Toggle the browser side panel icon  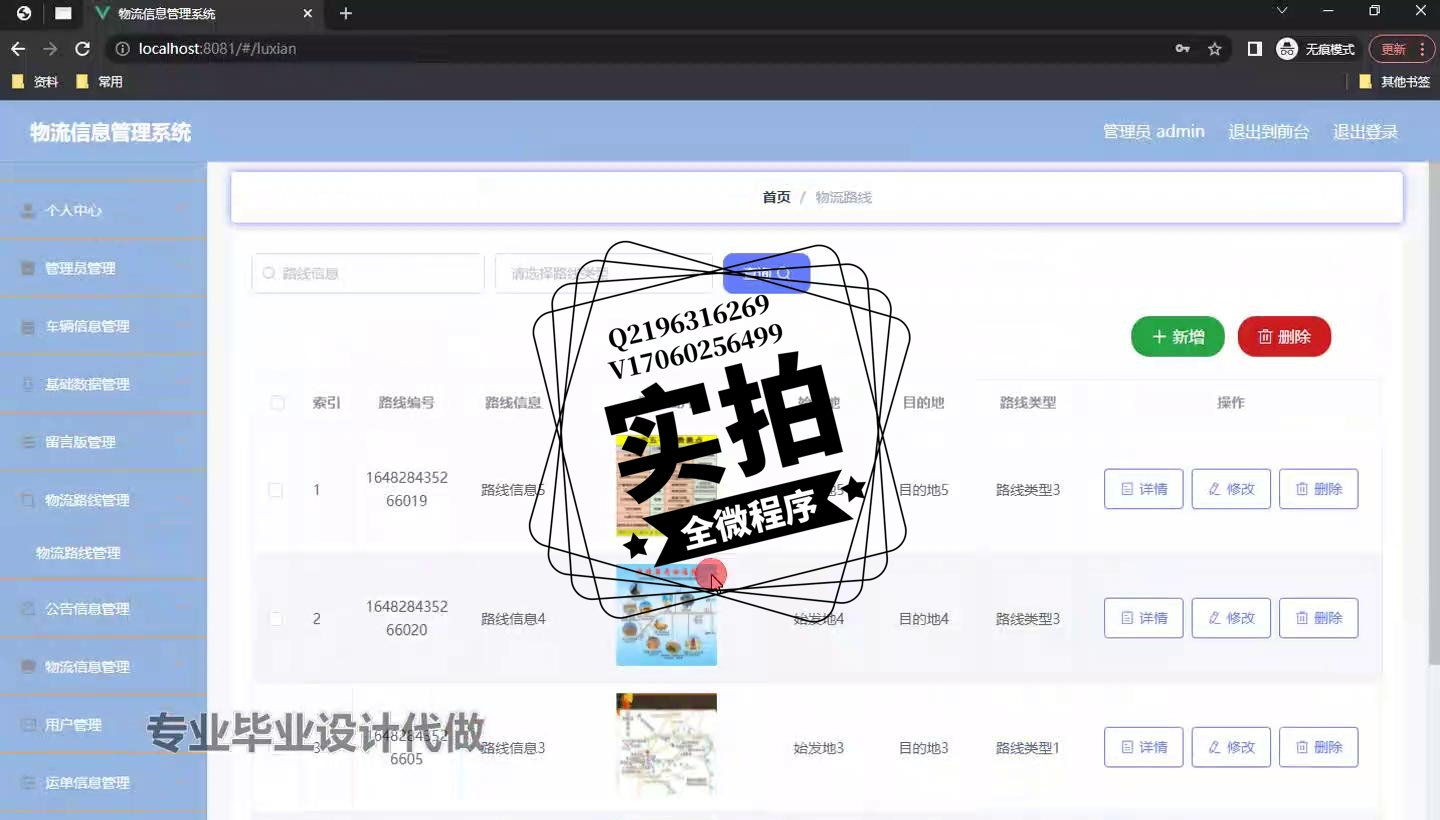coord(1255,49)
